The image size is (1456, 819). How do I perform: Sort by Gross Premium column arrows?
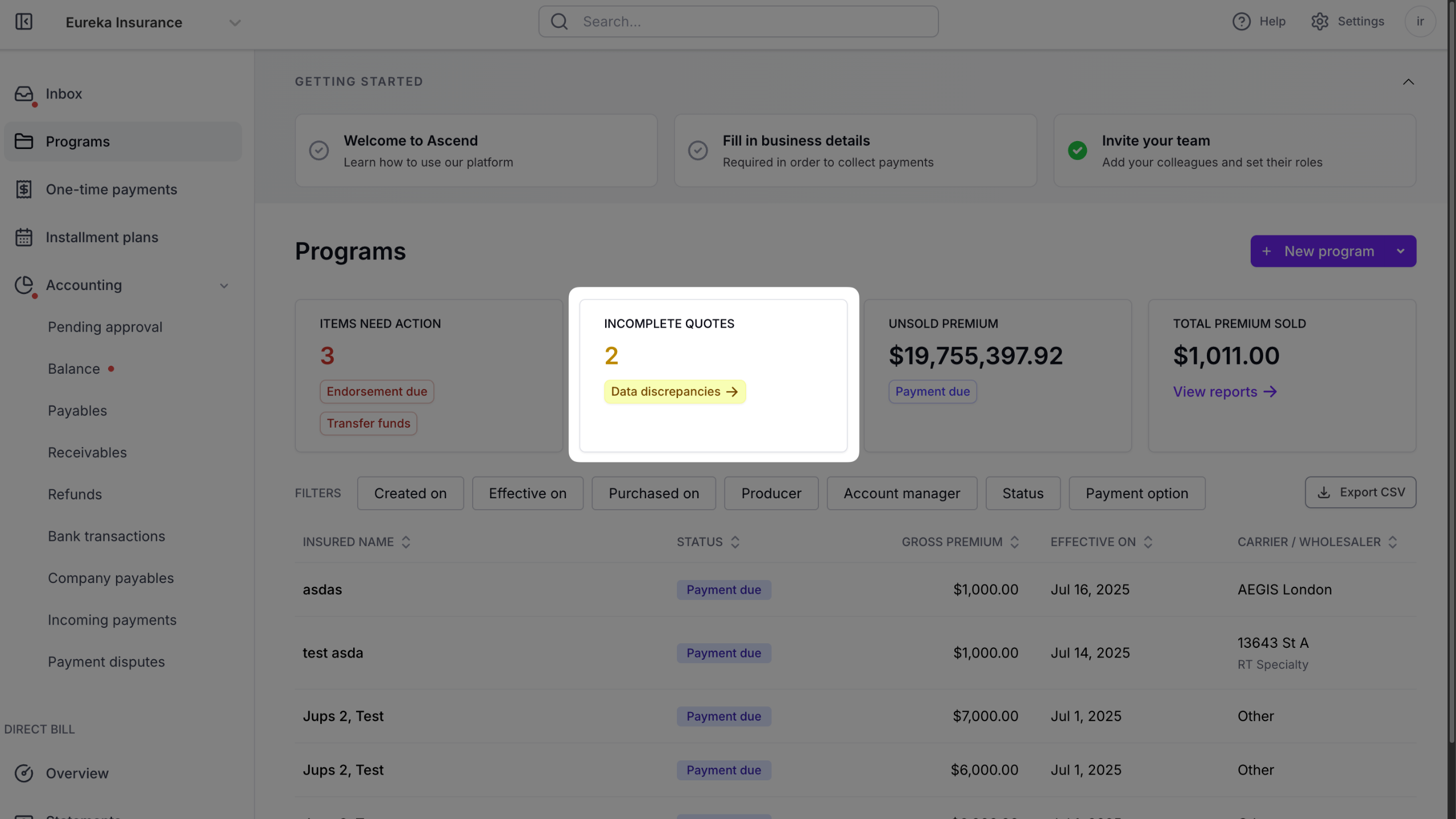tap(1014, 542)
